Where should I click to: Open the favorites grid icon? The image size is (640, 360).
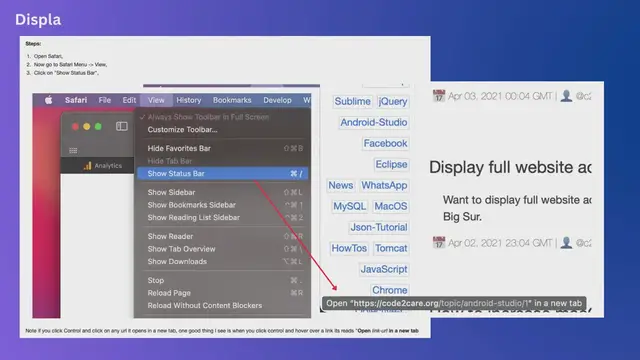[x=73, y=151]
